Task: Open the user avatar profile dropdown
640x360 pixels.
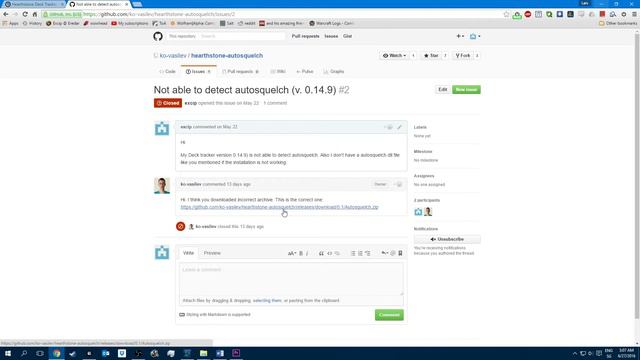Action: tap(475, 36)
